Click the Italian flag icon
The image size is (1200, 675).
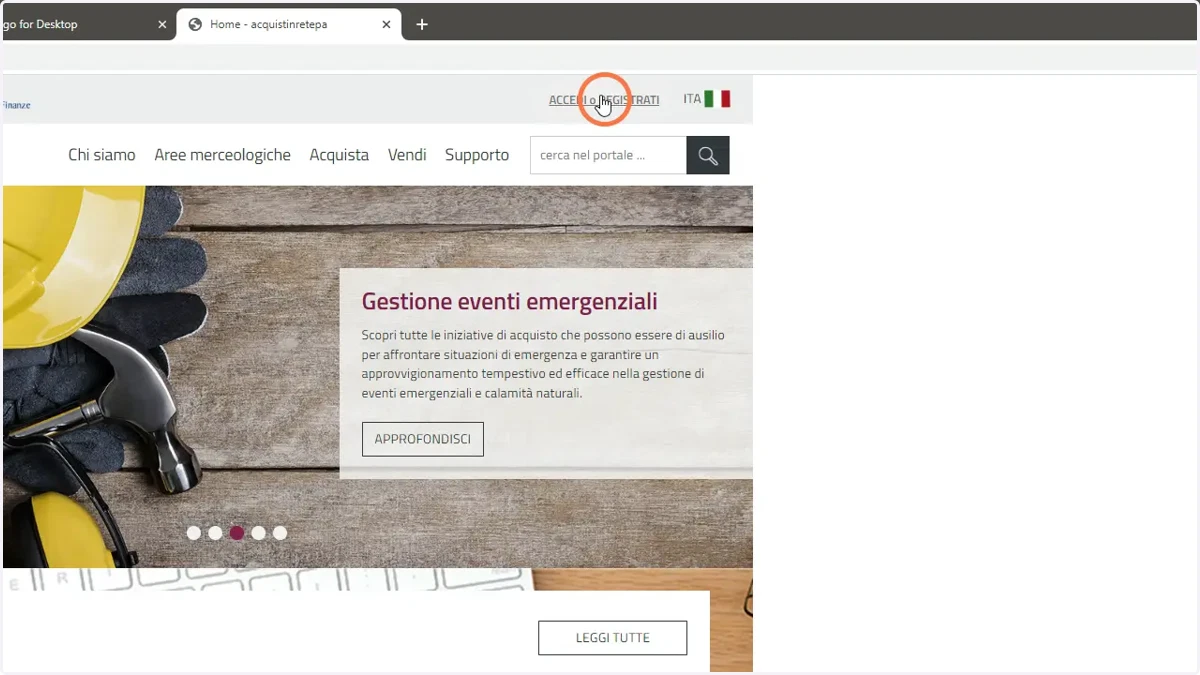tap(717, 99)
